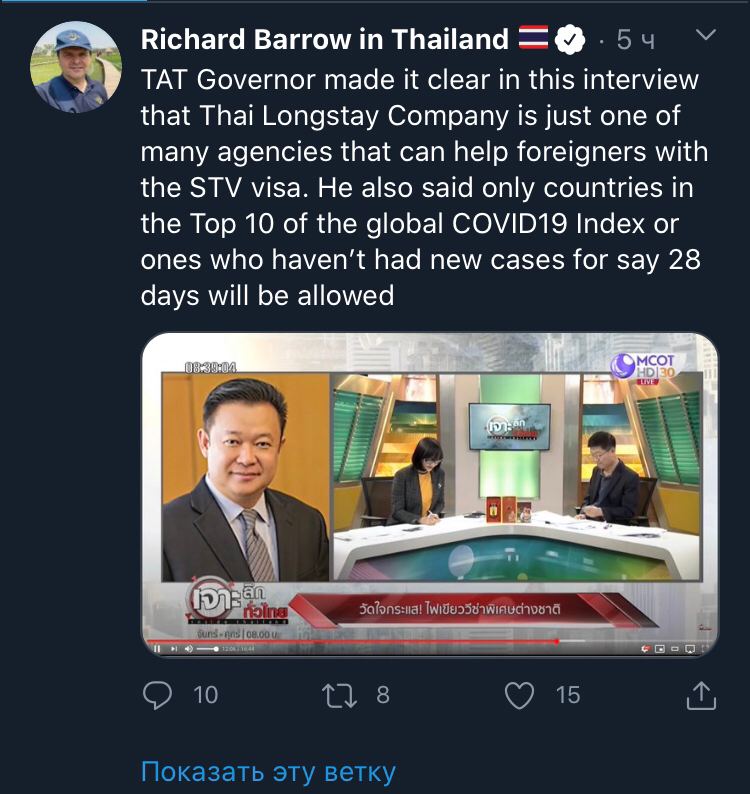Open miniplayer from the video controls
Image resolution: width=750 pixels, height=794 pixels.
tap(659, 649)
